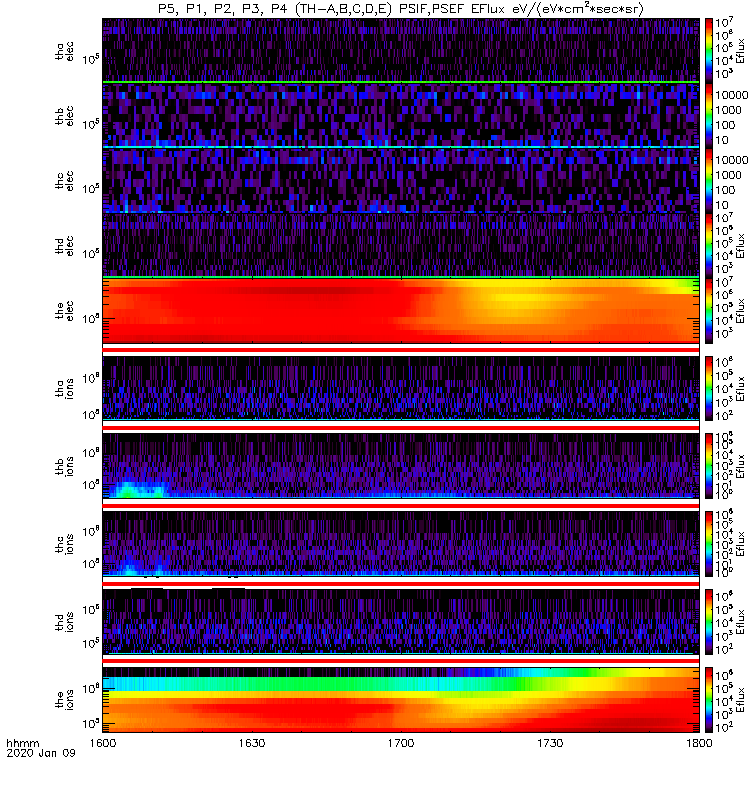
Task: Pick the thc ions panel color bar
Action: [x=709, y=544]
